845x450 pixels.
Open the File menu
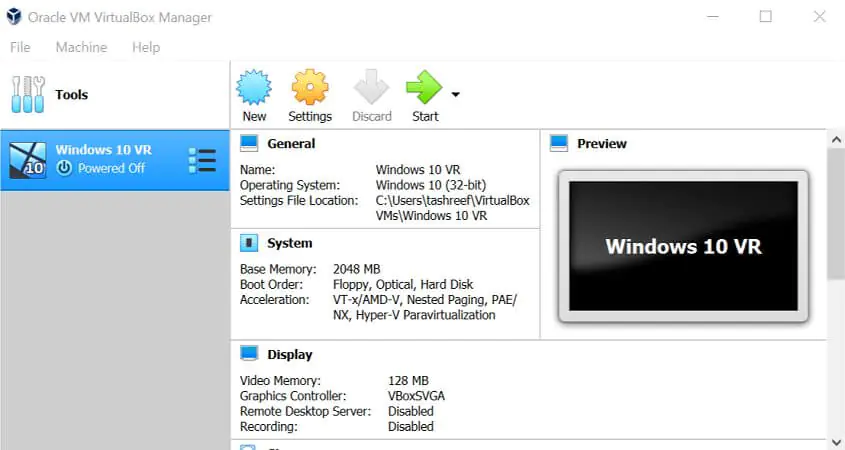(x=20, y=47)
